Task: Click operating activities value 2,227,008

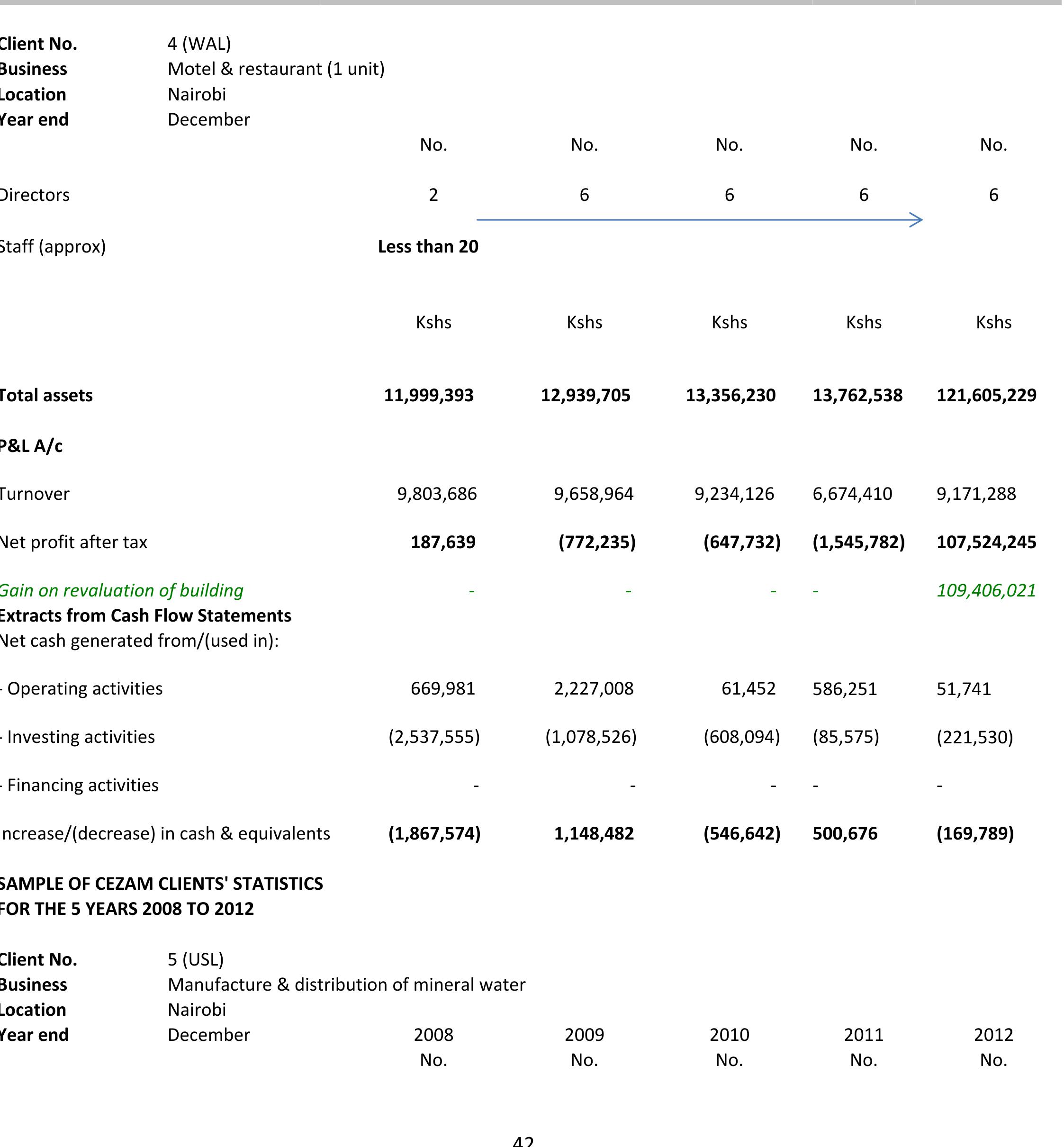Action: (x=594, y=689)
